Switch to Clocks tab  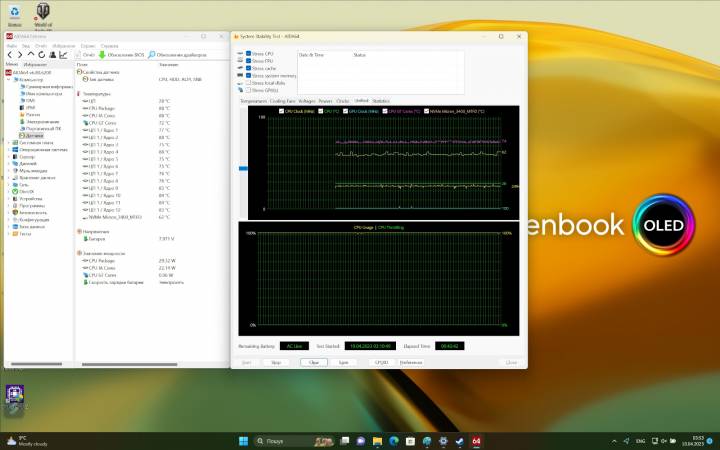coord(343,101)
